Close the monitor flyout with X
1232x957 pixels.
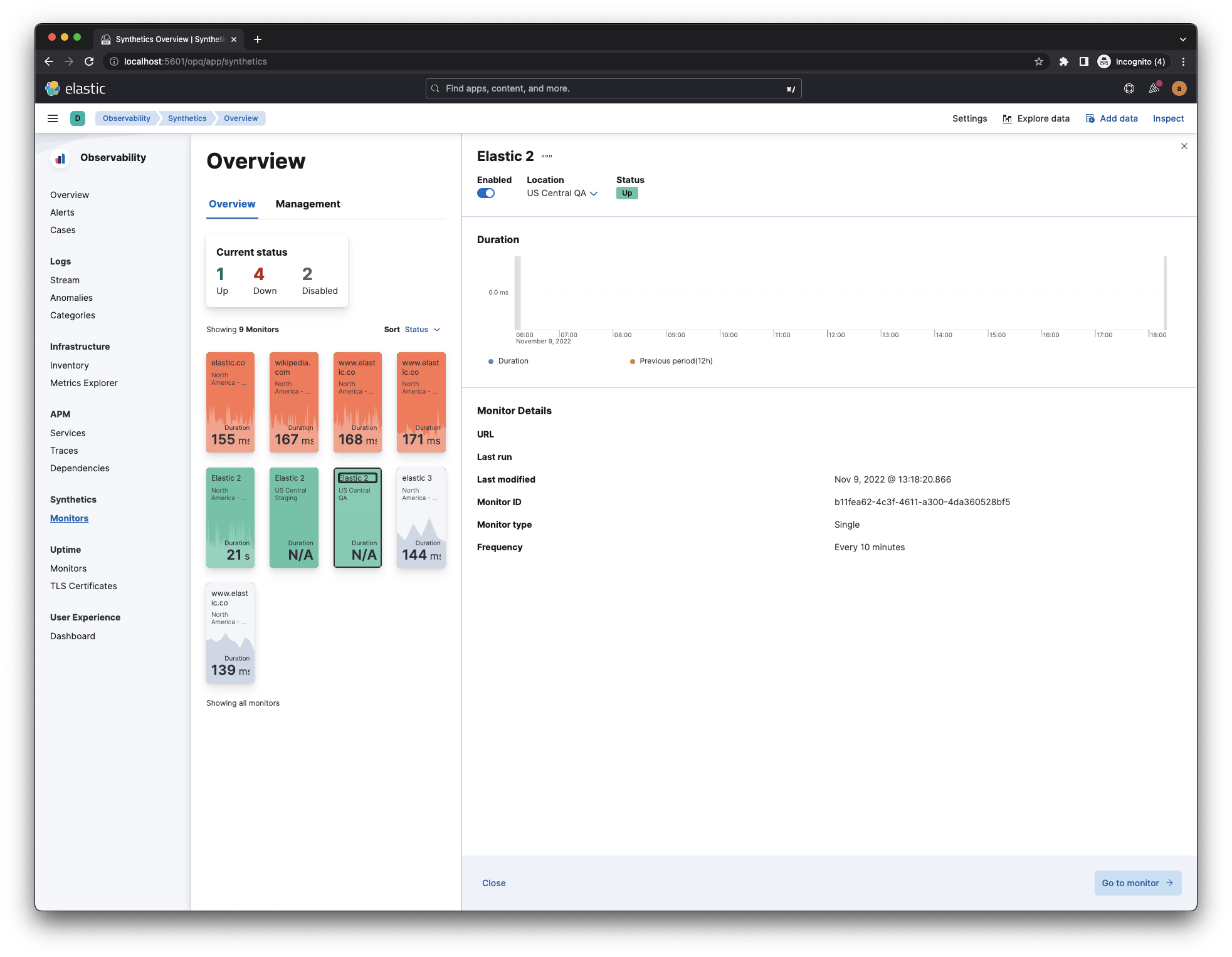point(1184,146)
